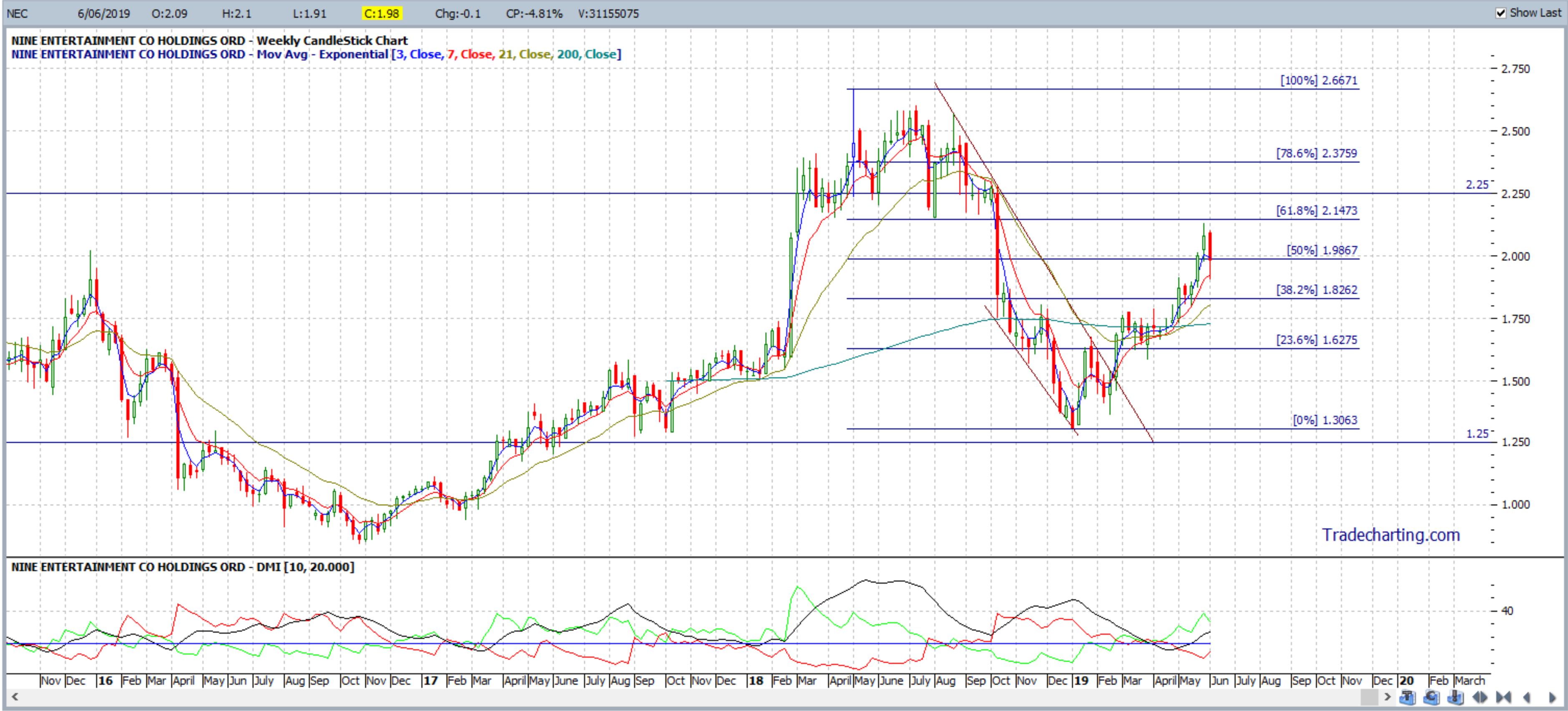Viewport: 1568px width, 711px height.
Task: Toggle the Show Last checkbox
Action: [1502, 13]
